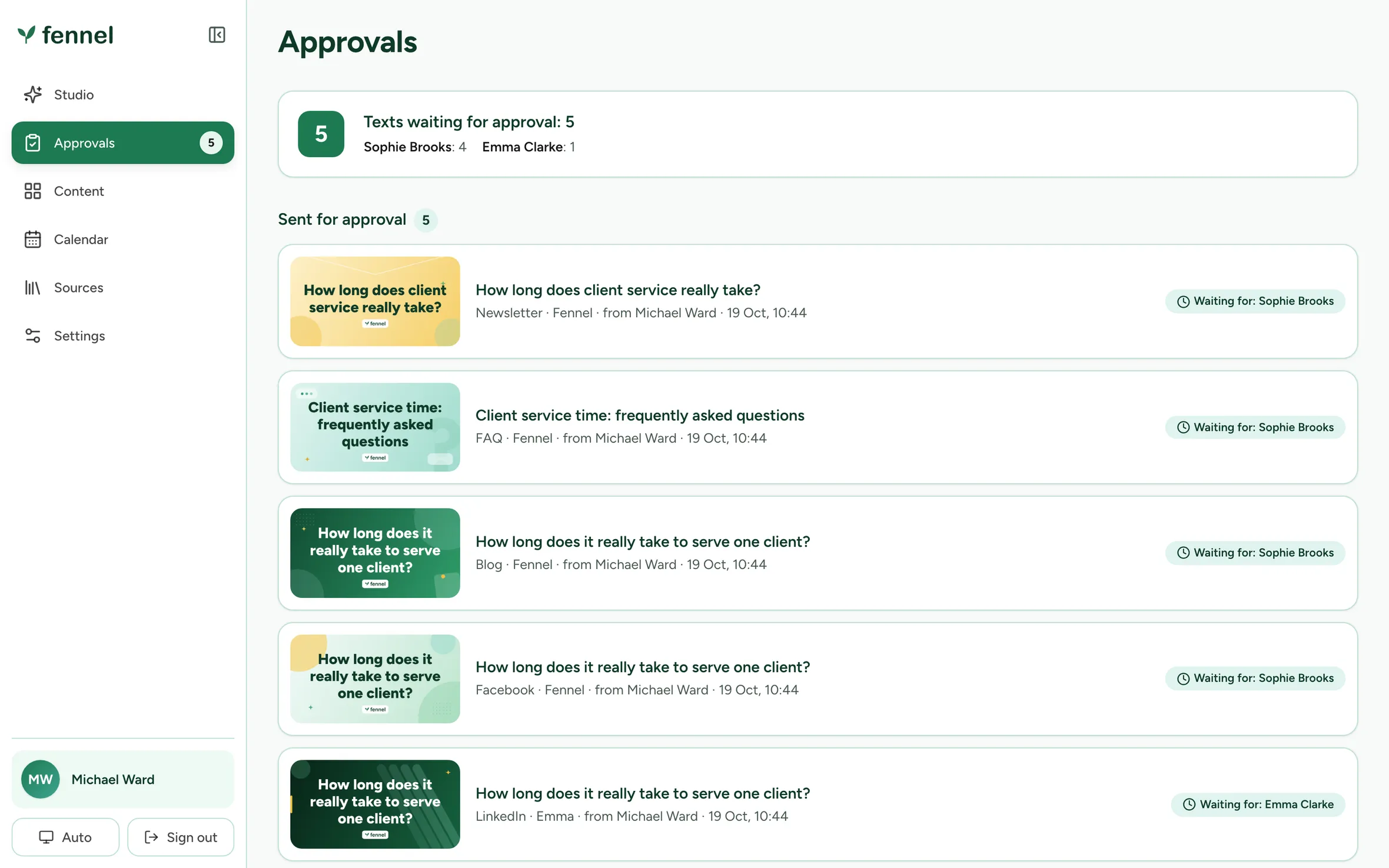
Task: Collapse the sidebar panel icon
Action: [x=217, y=35]
